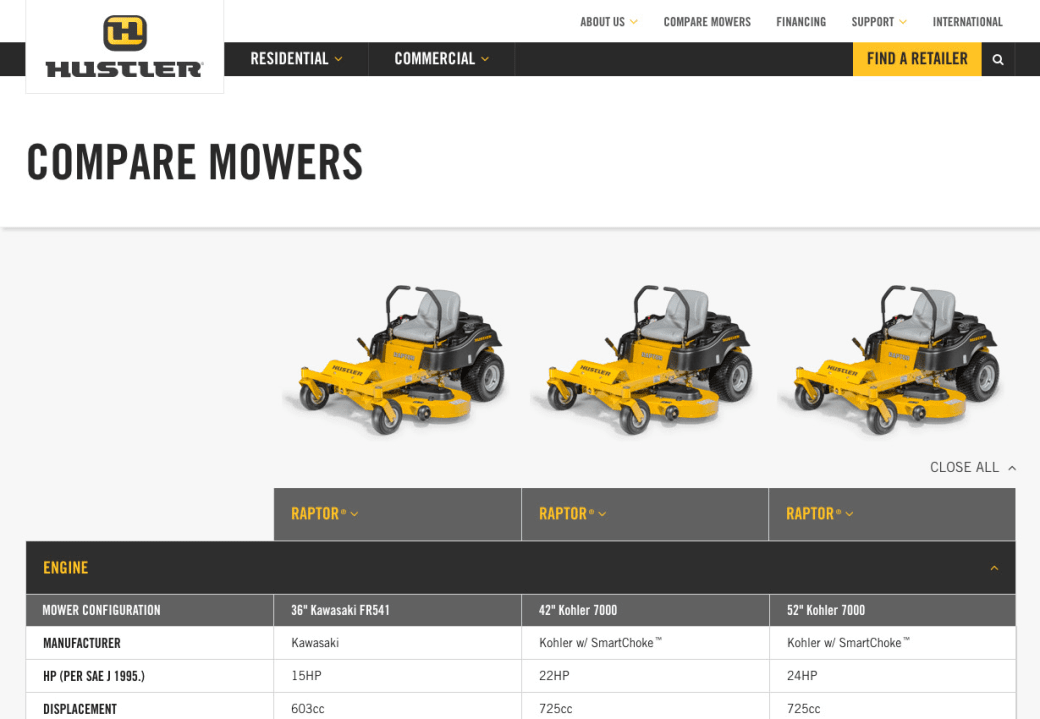
Task: Collapse the Engine section
Action: pos(994,568)
